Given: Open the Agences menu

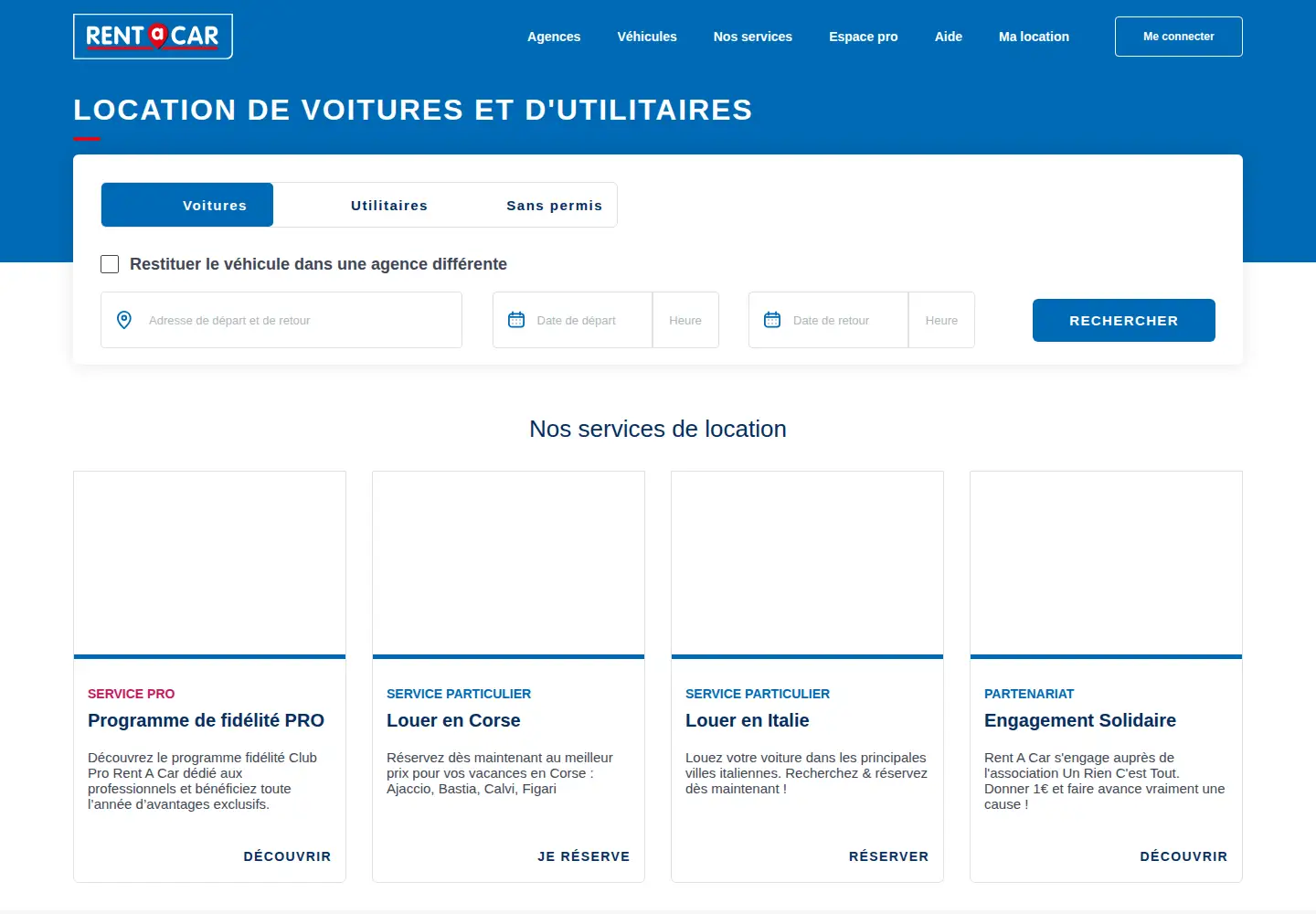Looking at the screenshot, I should [x=554, y=37].
